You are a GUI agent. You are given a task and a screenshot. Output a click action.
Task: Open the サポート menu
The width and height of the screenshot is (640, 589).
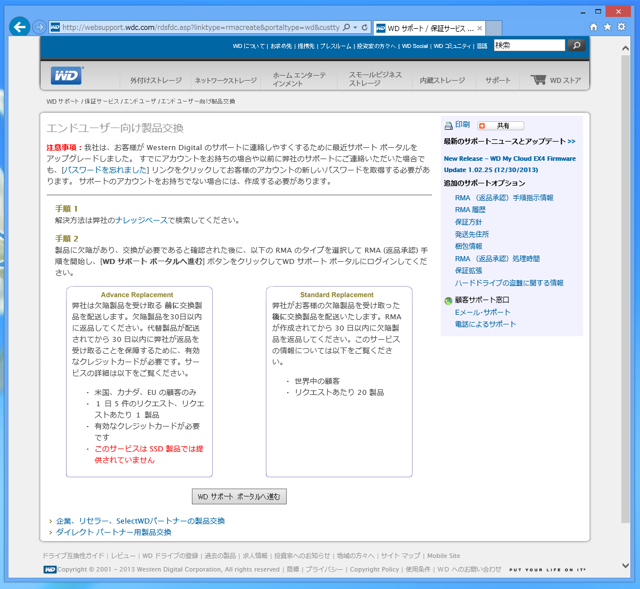click(498, 80)
